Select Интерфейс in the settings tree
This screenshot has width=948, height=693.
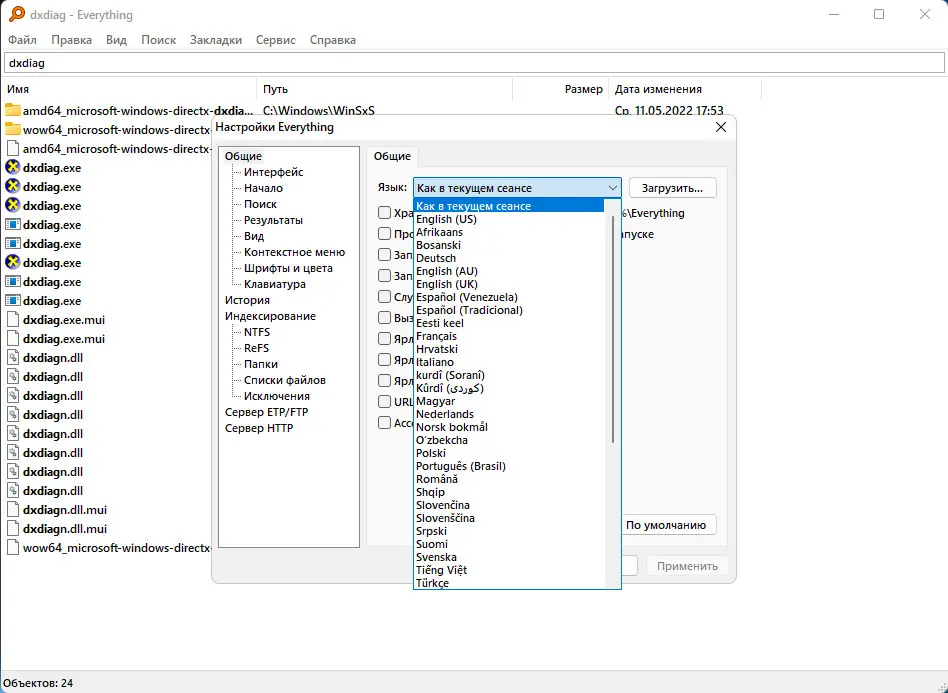pos(273,172)
